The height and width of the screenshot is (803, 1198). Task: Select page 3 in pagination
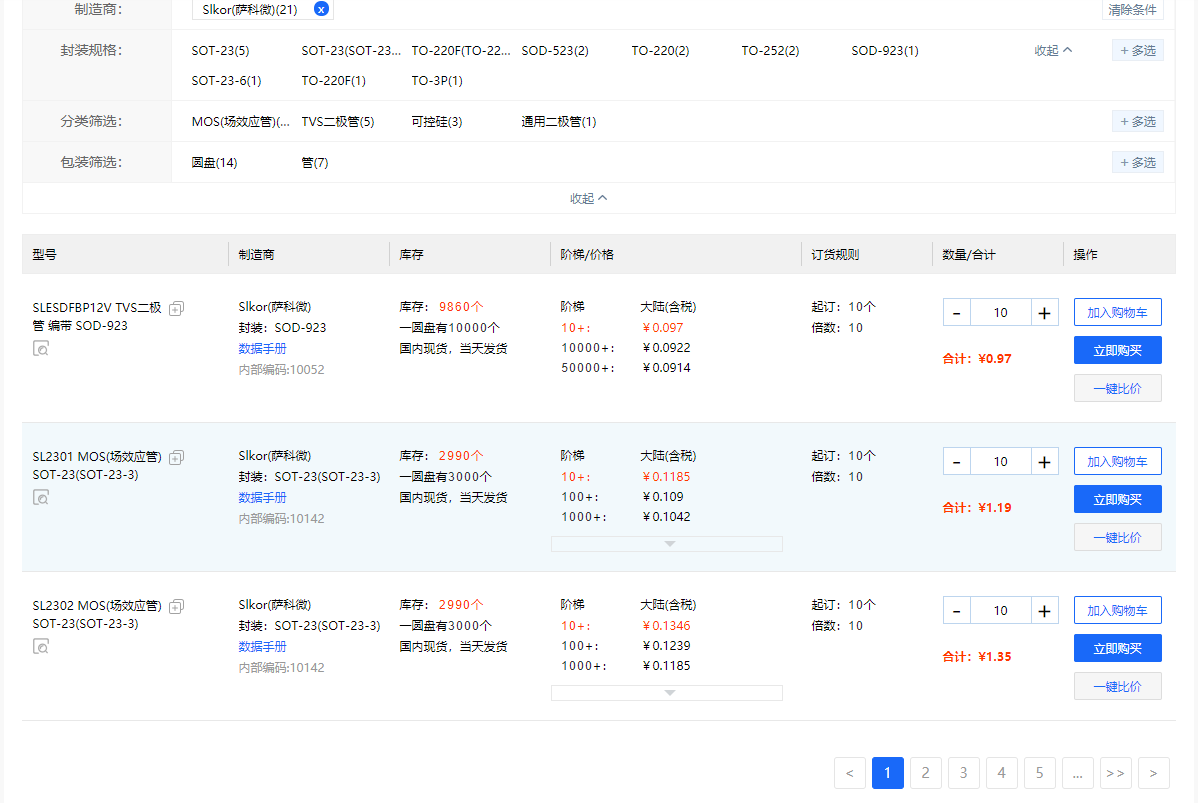(x=963, y=773)
